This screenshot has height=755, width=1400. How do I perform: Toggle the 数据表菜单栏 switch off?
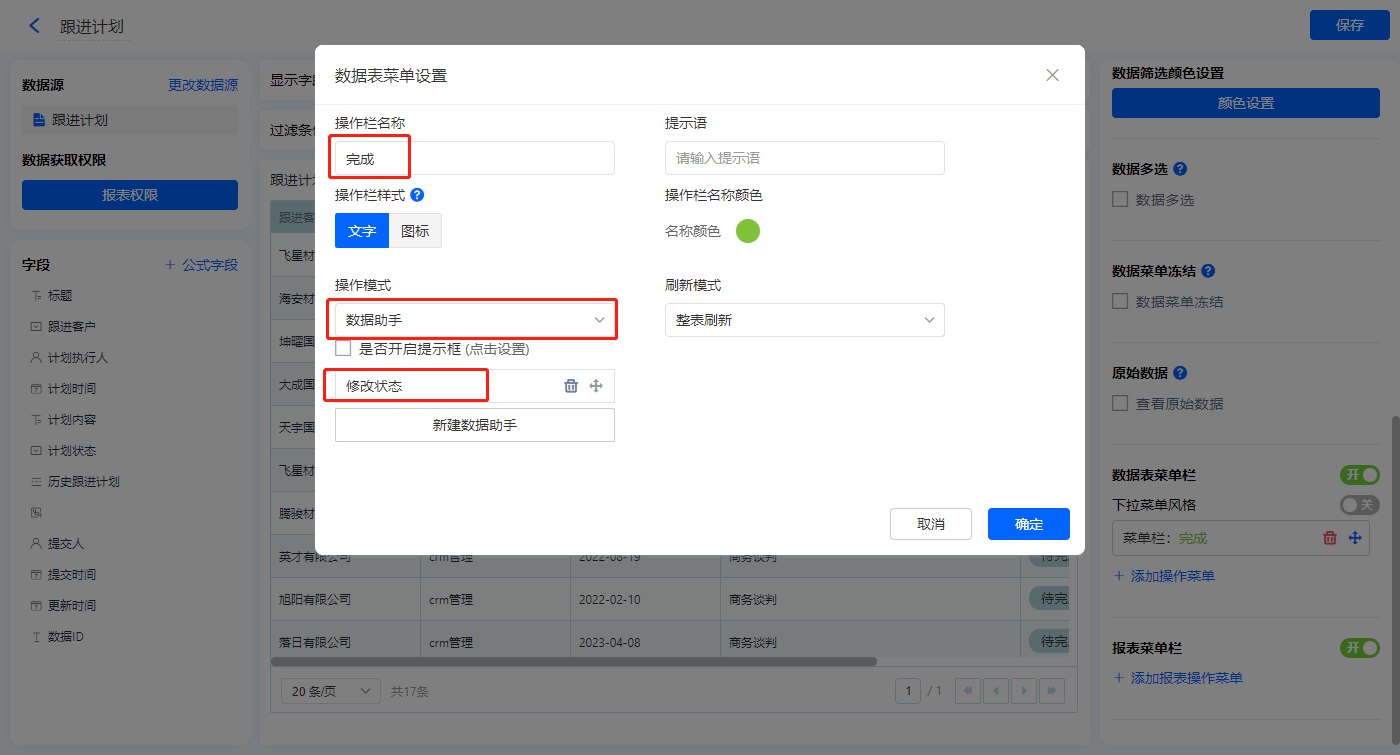(1359, 475)
